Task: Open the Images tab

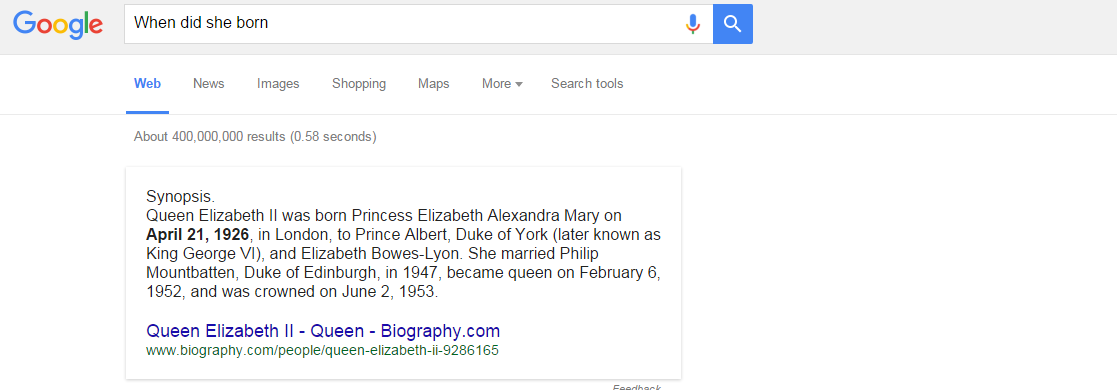Action: point(278,84)
